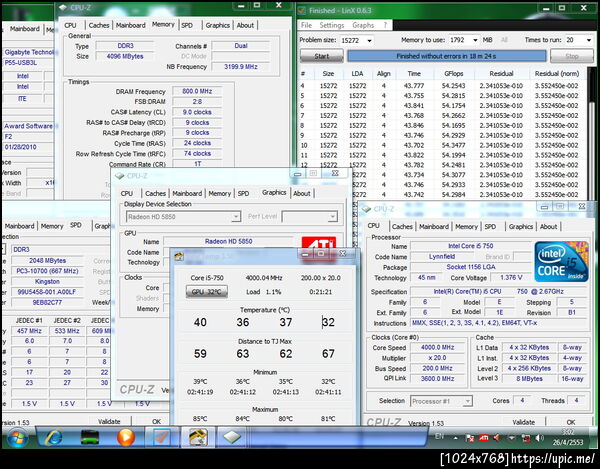
Task: Click the Intel Core i5 750 name field
Action: 471,246
